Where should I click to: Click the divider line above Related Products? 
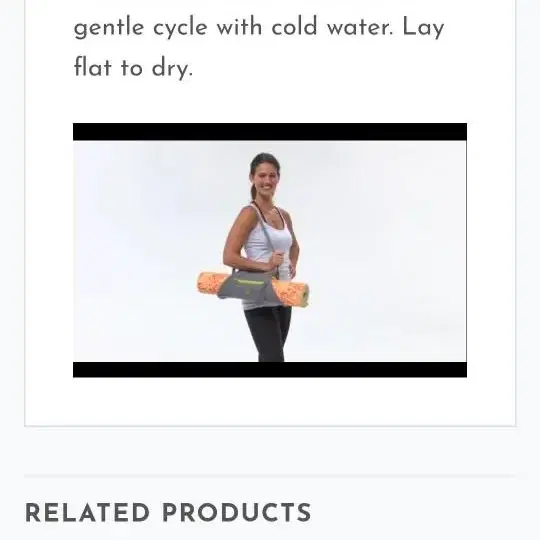pyautogui.click(x=270, y=476)
